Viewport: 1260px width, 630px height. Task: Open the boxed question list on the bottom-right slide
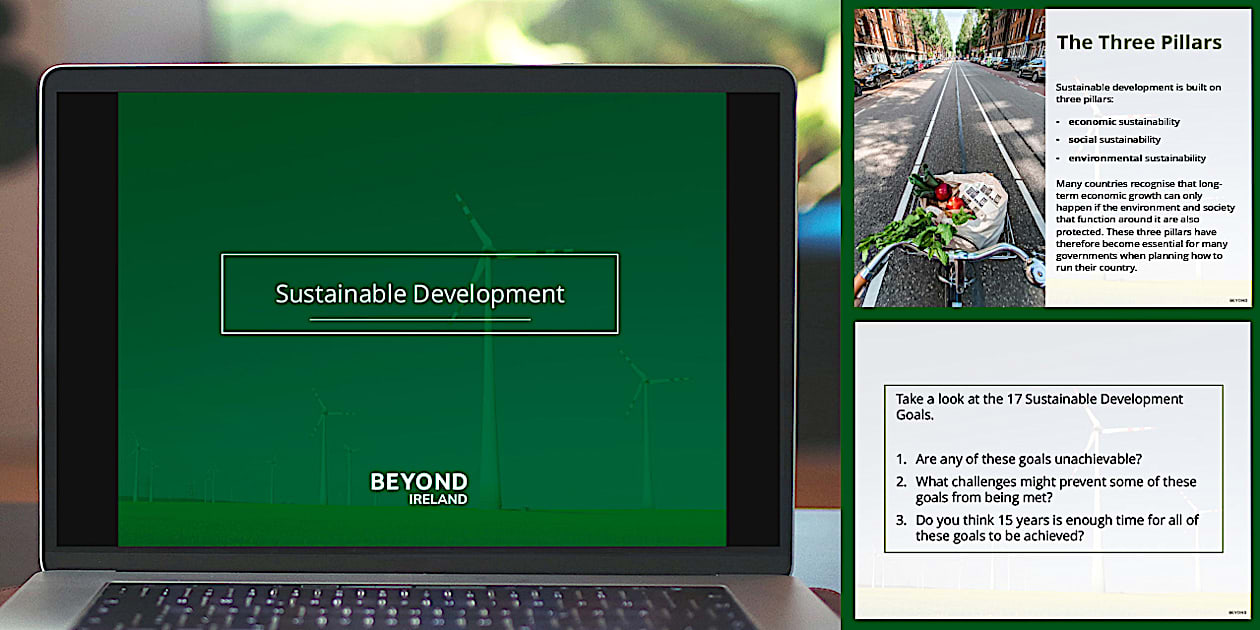click(x=1055, y=468)
